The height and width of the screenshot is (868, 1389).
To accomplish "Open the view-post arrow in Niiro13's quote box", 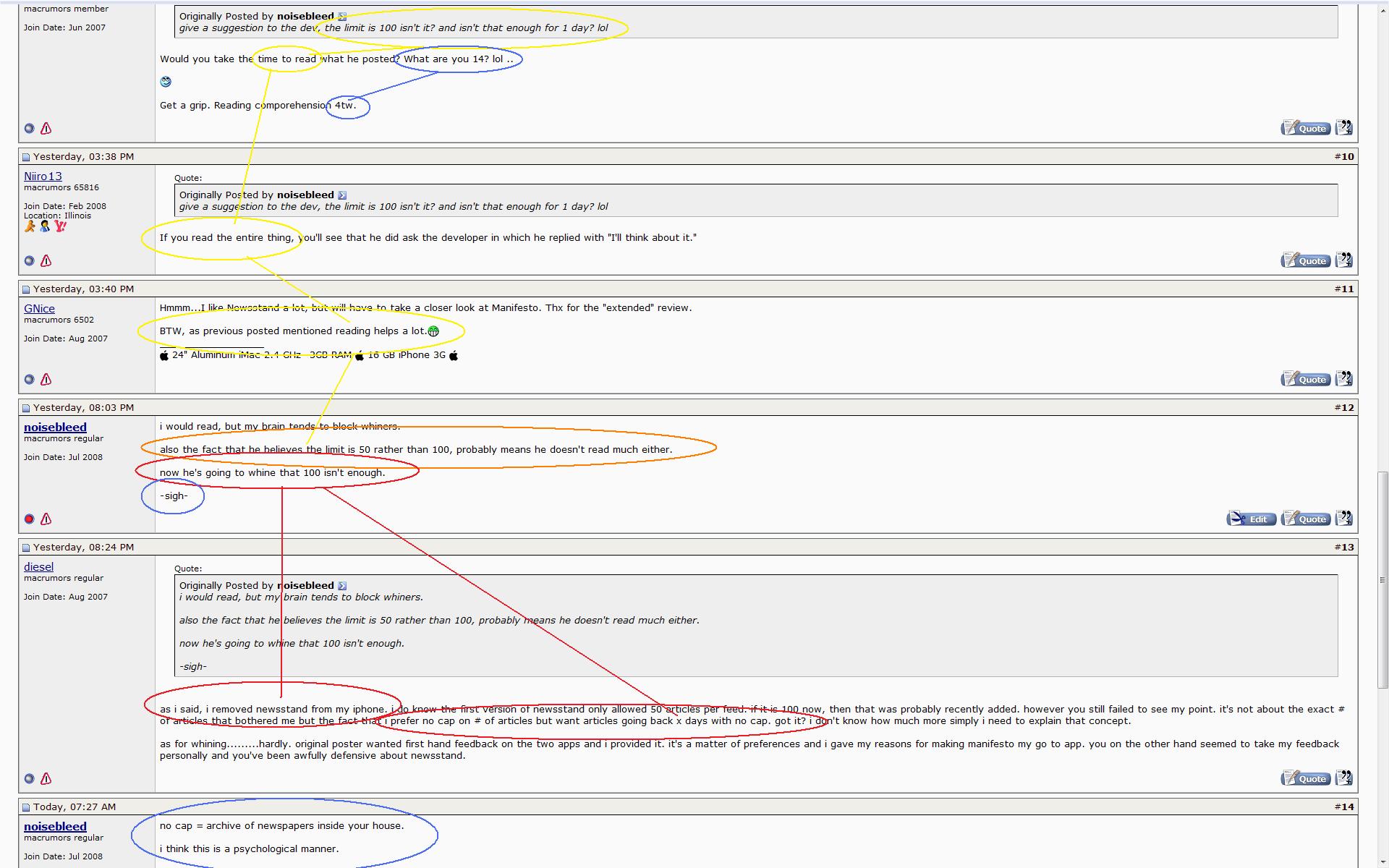I will pyautogui.click(x=342, y=195).
